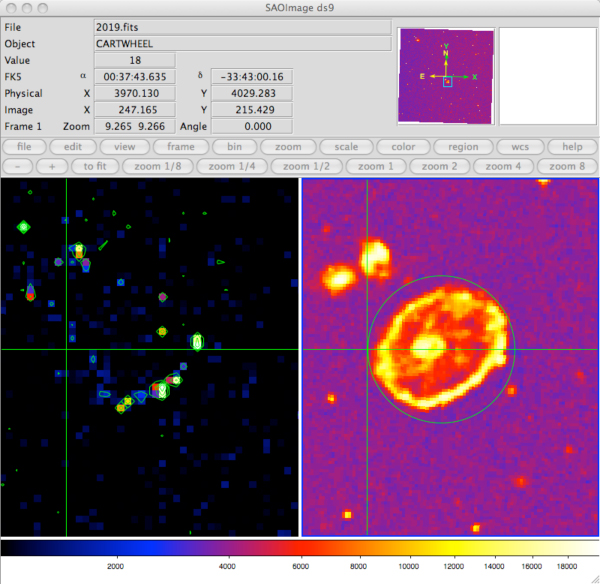The height and width of the screenshot is (584, 600).
Task: Open the region menu button
Action: [463, 147]
